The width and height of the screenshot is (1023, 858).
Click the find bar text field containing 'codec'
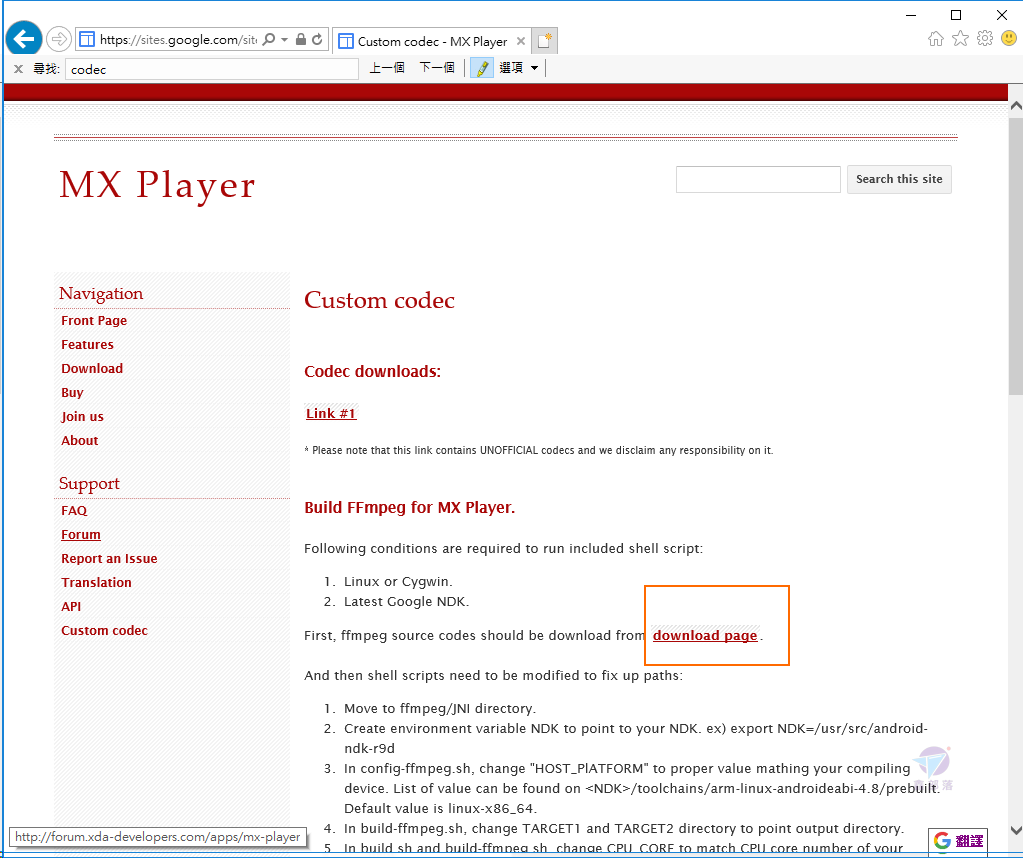pos(212,69)
